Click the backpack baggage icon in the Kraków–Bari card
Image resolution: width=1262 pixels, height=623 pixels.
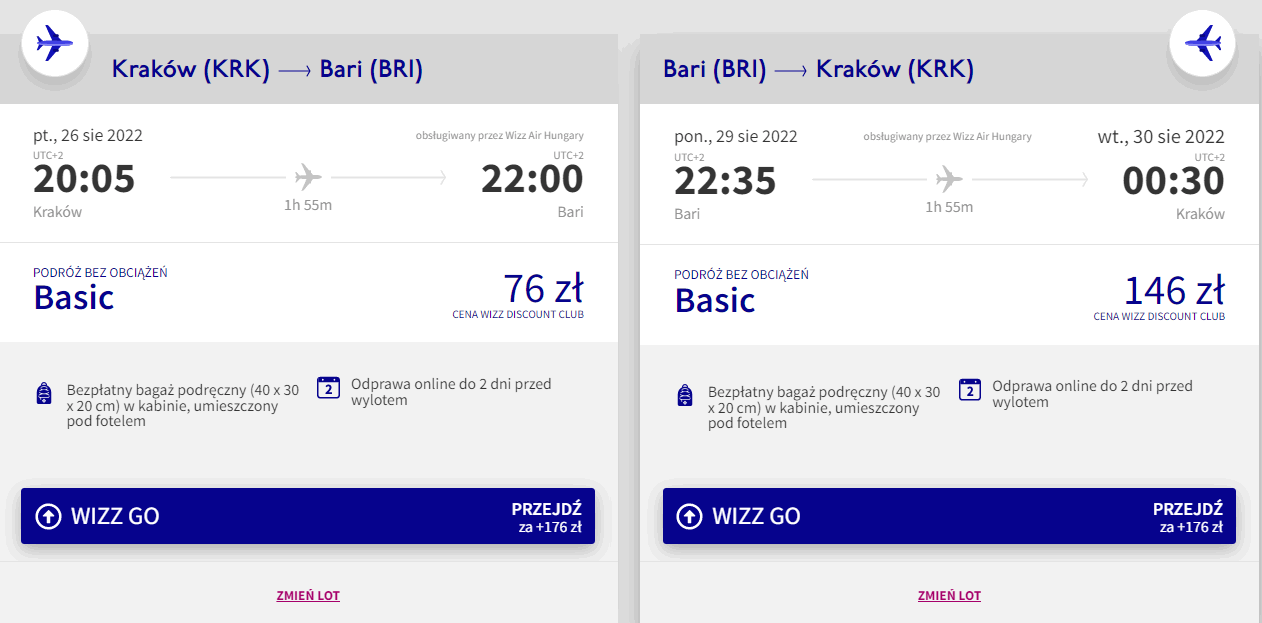pyautogui.click(x=44, y=393)
